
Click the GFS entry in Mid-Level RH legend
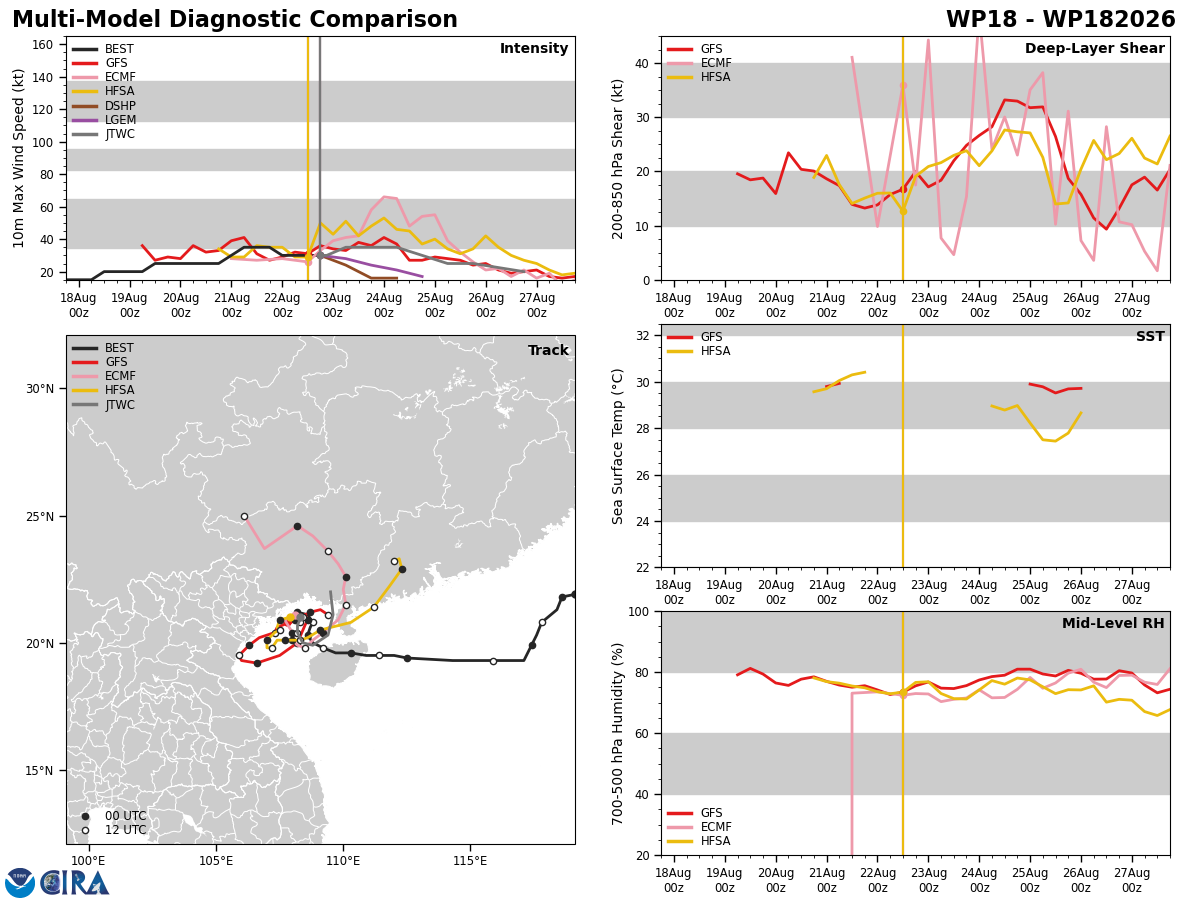[x=695, y=813]
